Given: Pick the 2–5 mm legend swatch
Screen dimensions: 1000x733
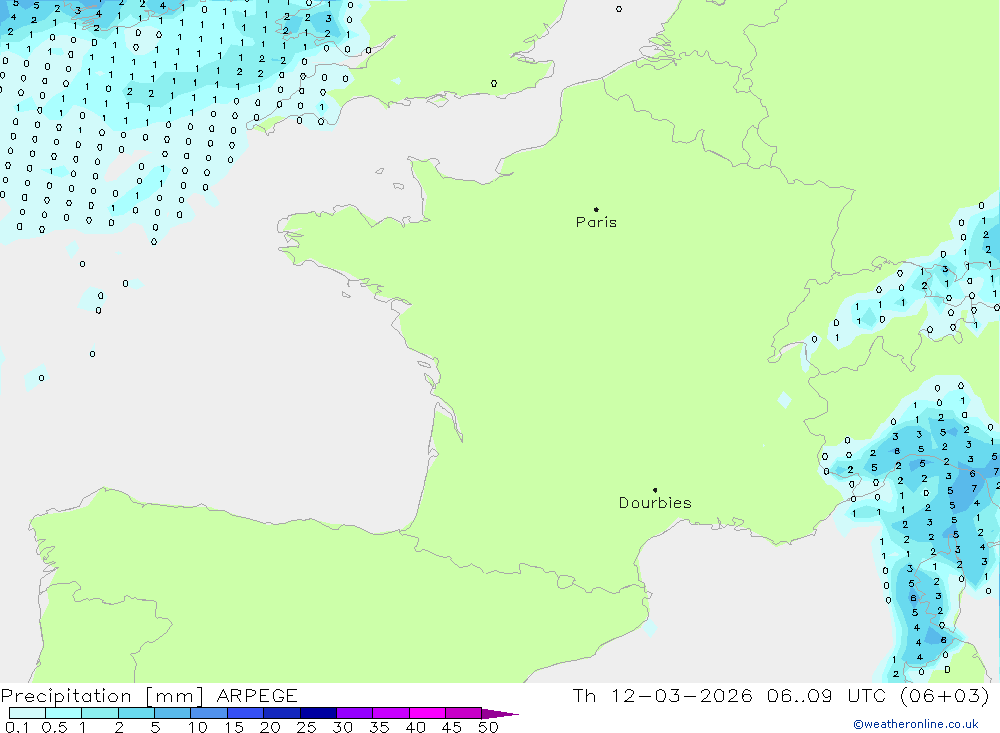Looking at the screenshot, I should click(136, 713).
